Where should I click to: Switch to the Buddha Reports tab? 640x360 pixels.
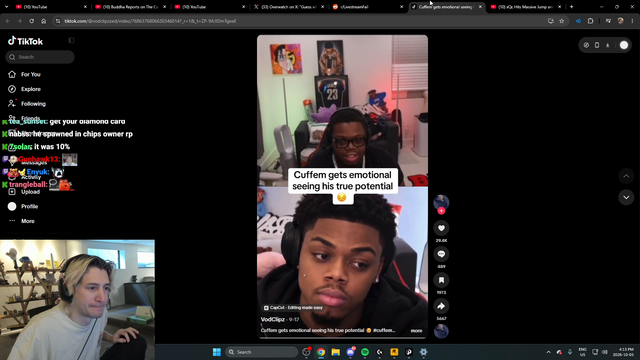pyautogui.click(x=131, y=7)
